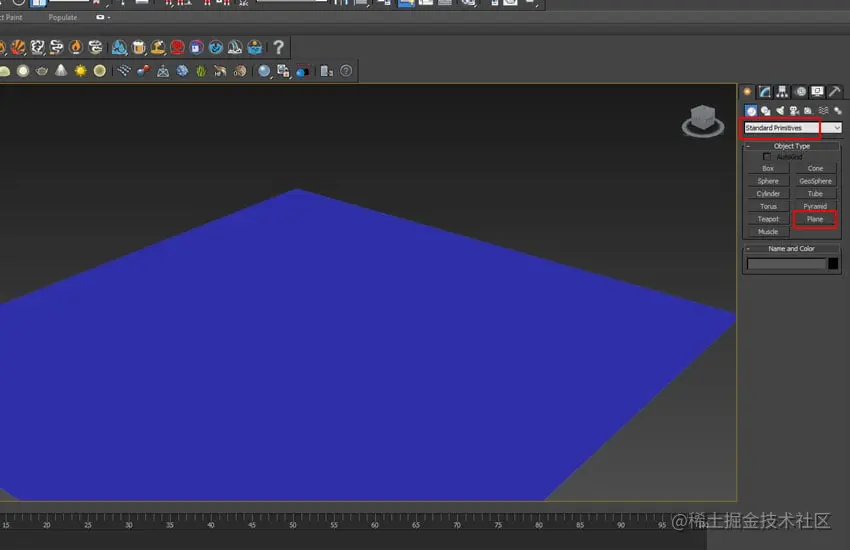850x550 pixels.
Task: Click the Sphere primitive button
Action: (x=768, y=181)
